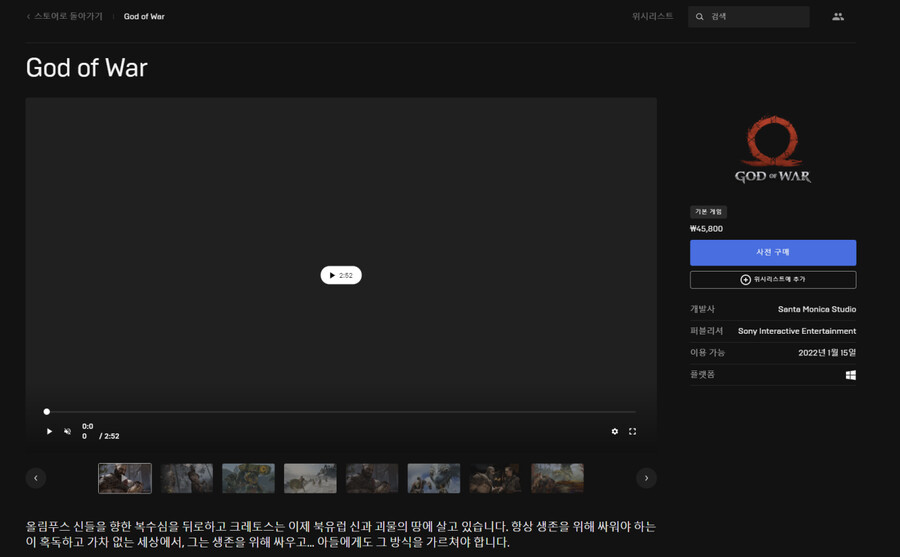
Task: Select the seventh media thumbnail
Action: 495,478
